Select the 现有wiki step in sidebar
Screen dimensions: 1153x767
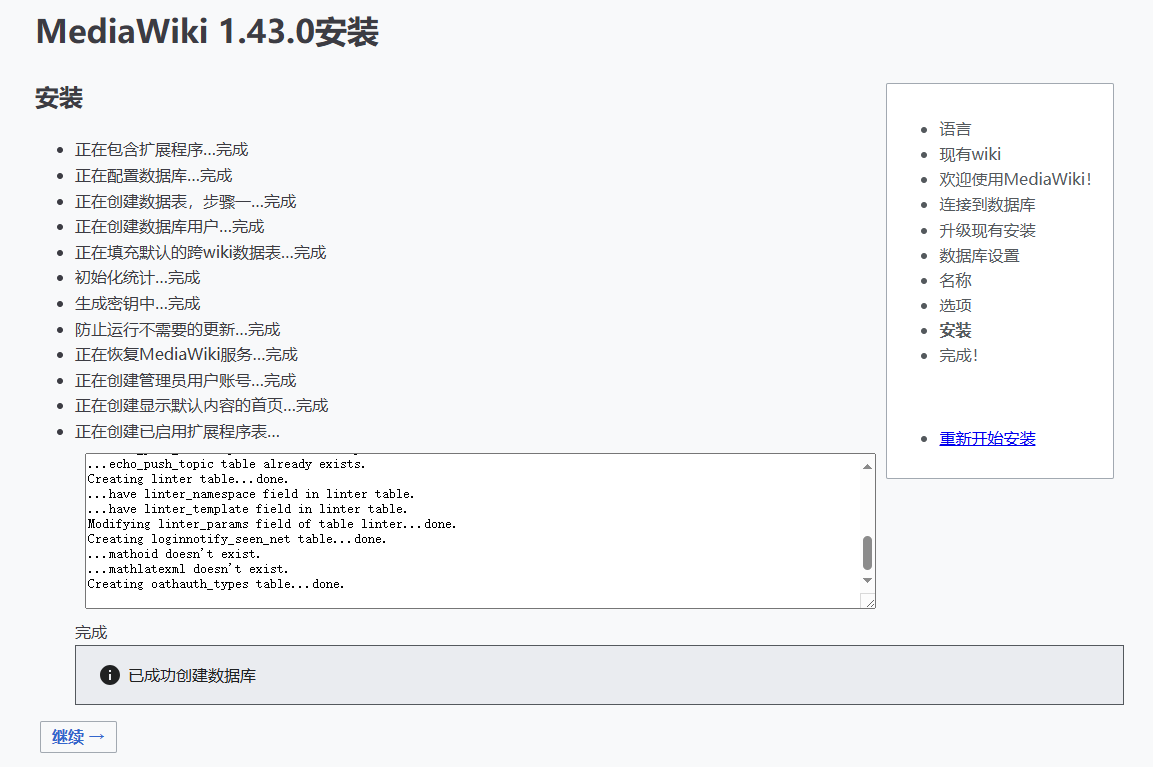click(x=970, y=154)
